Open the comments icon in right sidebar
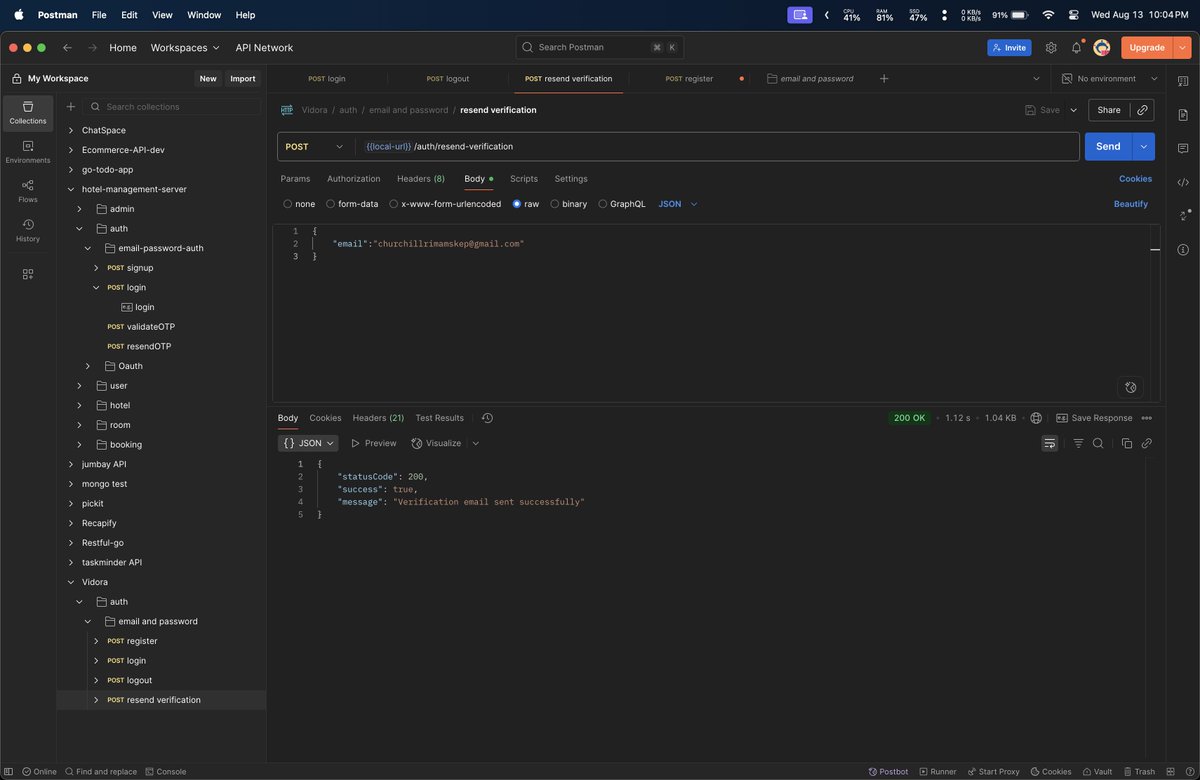1200x780 pixels. point(1183,148)
